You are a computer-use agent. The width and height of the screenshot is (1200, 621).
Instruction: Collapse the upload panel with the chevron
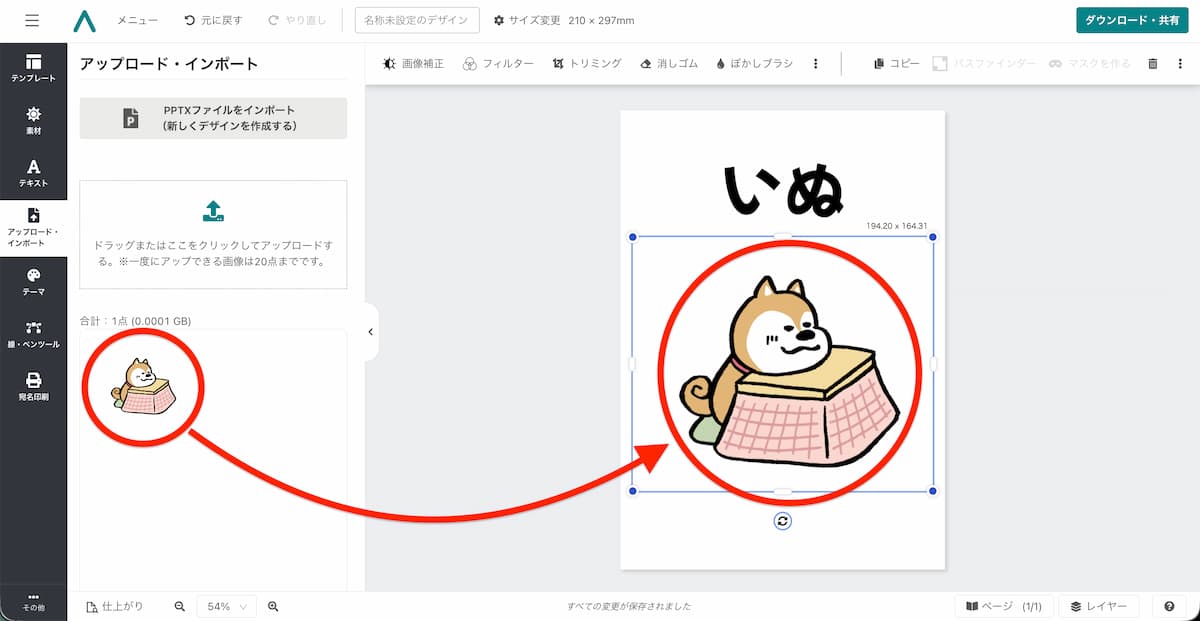tap(371, 331)
